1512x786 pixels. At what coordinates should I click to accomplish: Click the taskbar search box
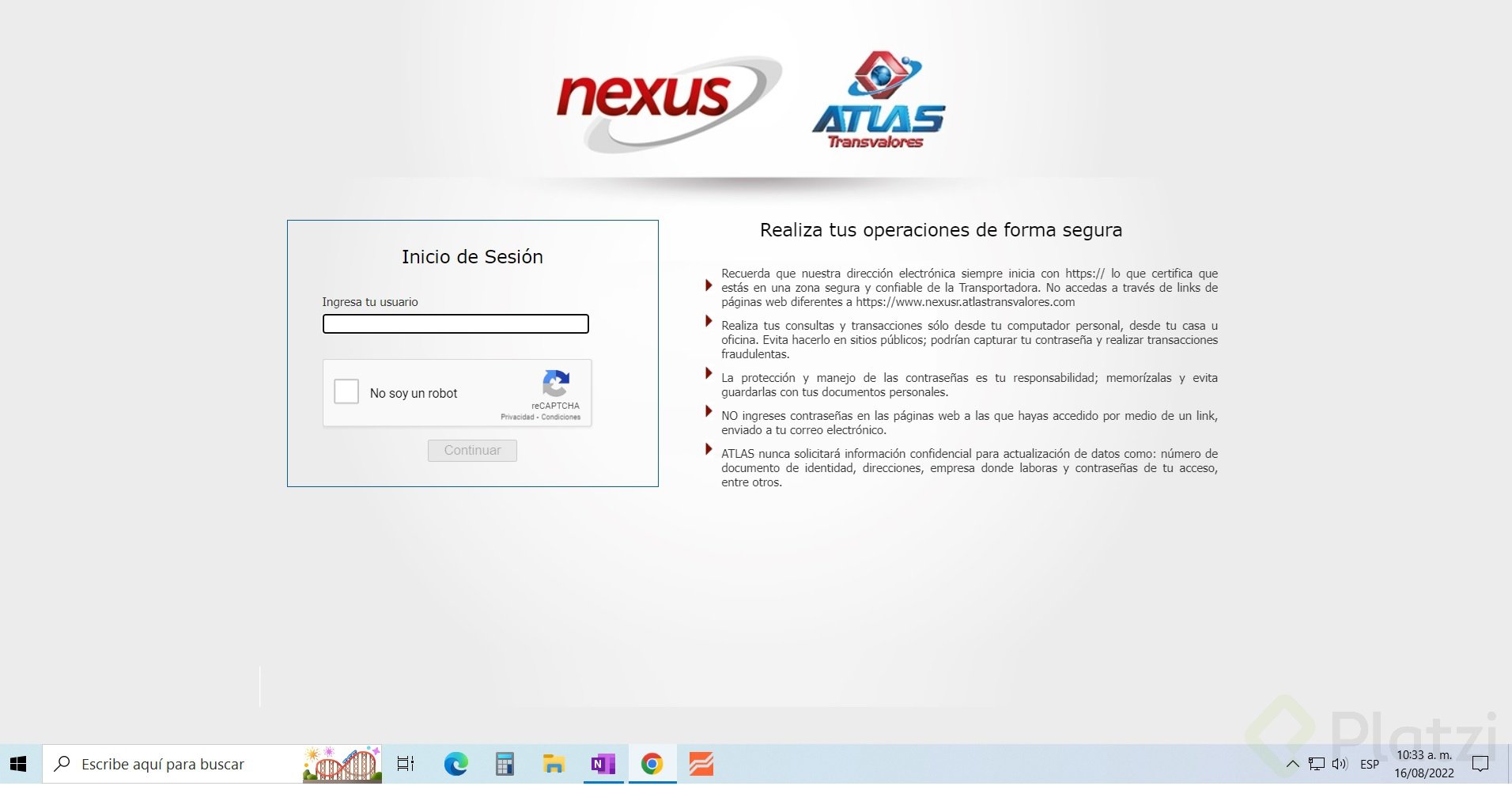pos(212,764)
